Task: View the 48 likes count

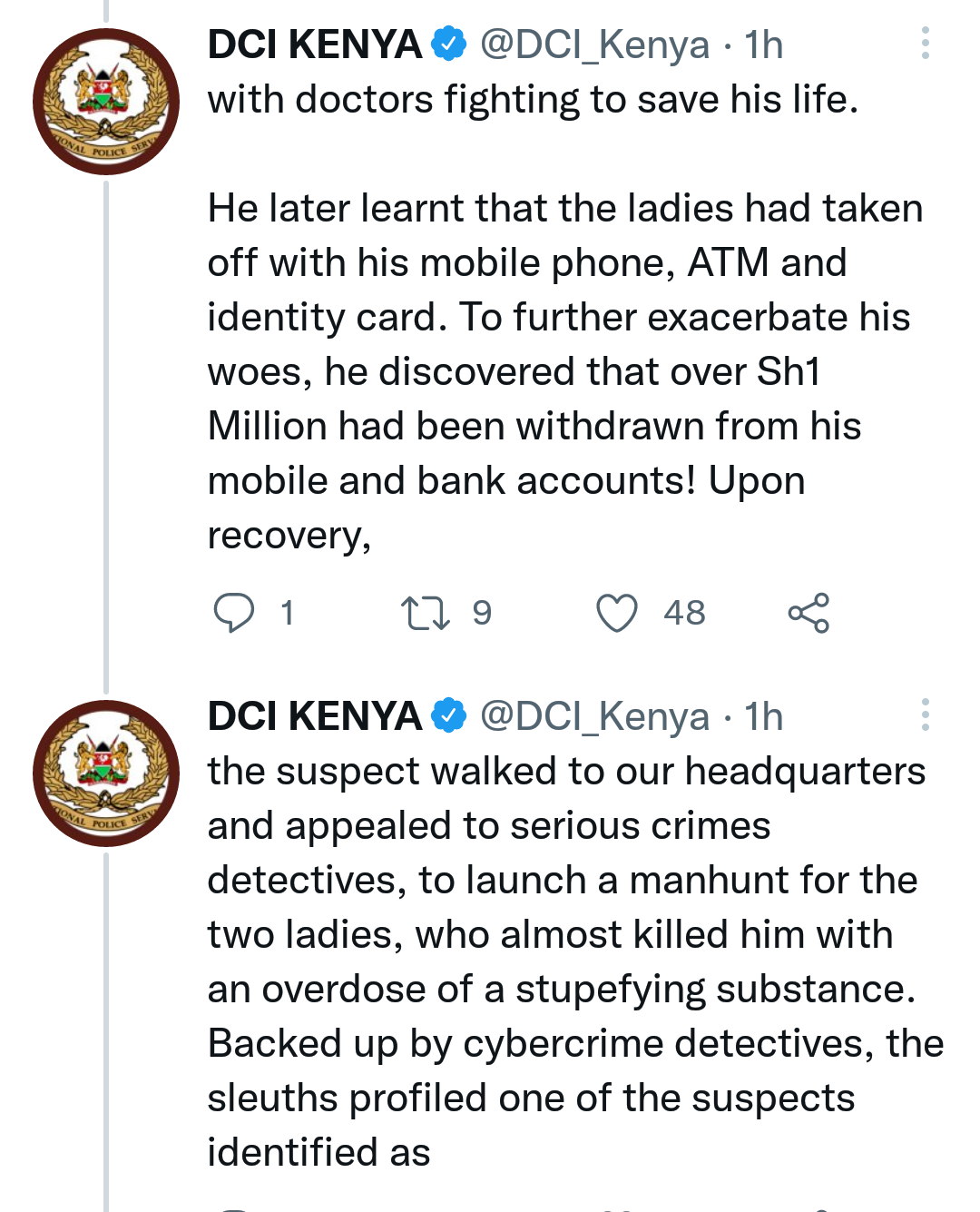Action: point(684,613)
